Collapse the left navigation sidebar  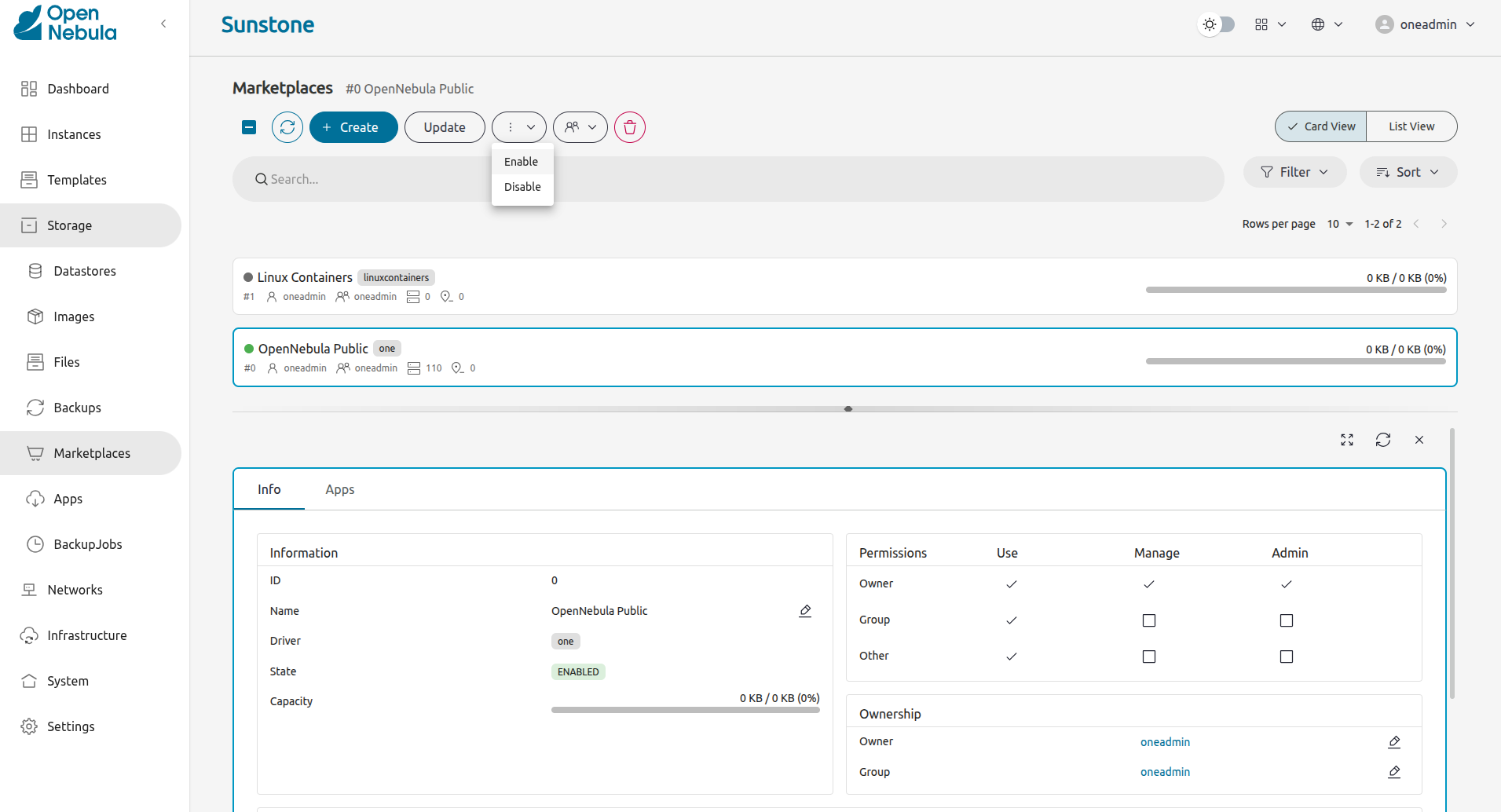[x=164, y=24]
